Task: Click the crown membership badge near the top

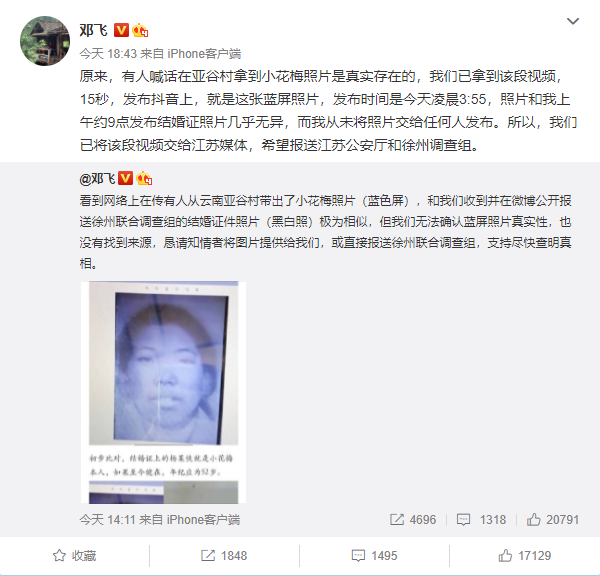Action: click(140, 30)
